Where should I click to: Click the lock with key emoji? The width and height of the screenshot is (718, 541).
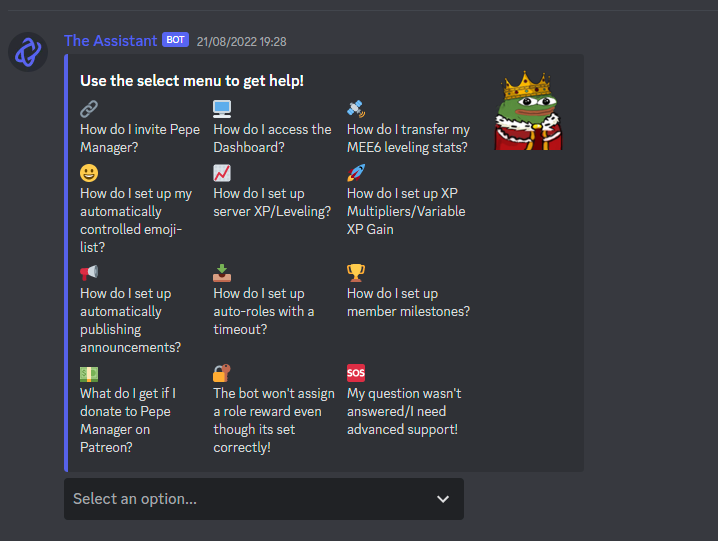(222, 373)
